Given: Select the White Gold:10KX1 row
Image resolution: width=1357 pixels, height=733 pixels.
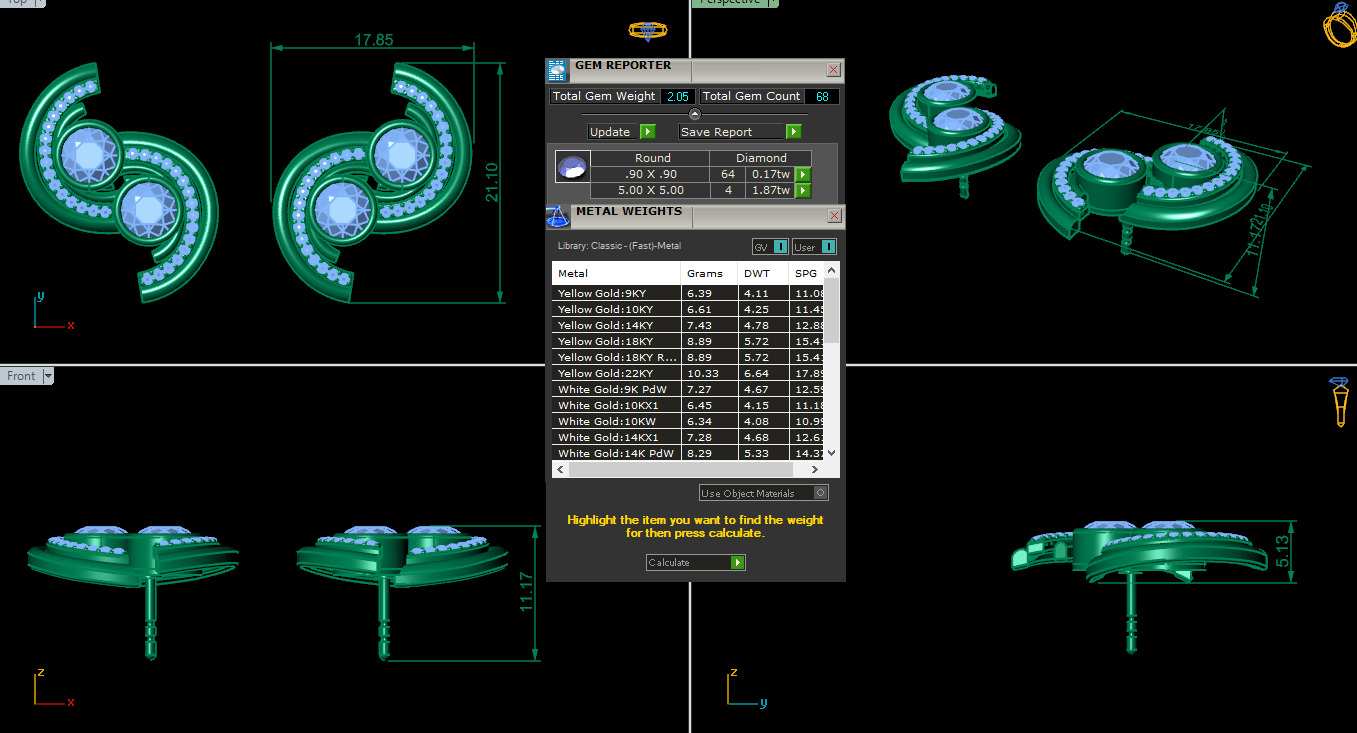Looking at the screenshot, I should [688, 405].
